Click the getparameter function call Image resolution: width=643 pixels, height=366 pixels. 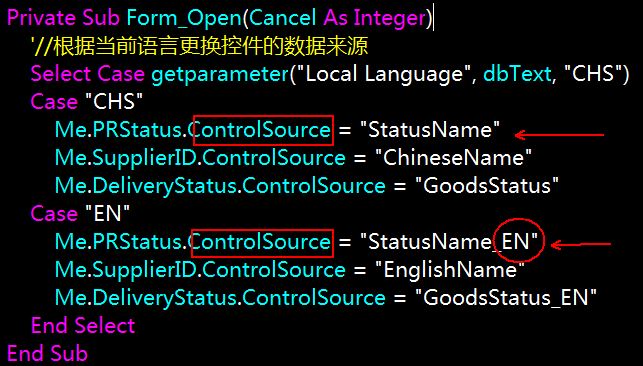[x=220, y=75]
